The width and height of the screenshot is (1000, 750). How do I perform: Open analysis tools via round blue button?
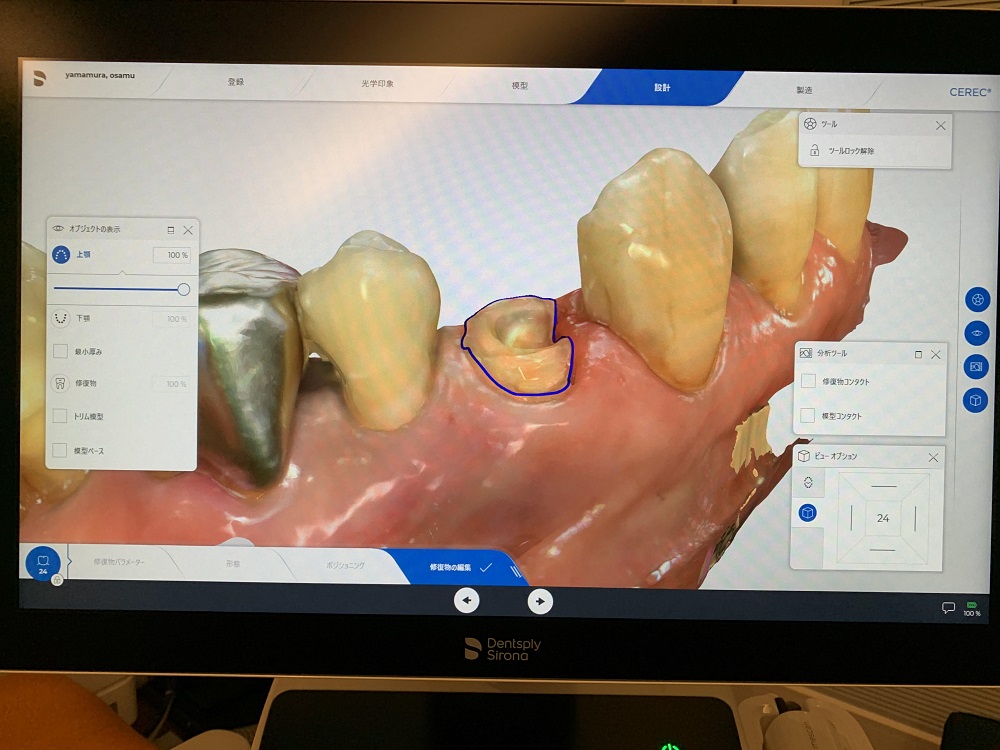click(x=976, y=367)
